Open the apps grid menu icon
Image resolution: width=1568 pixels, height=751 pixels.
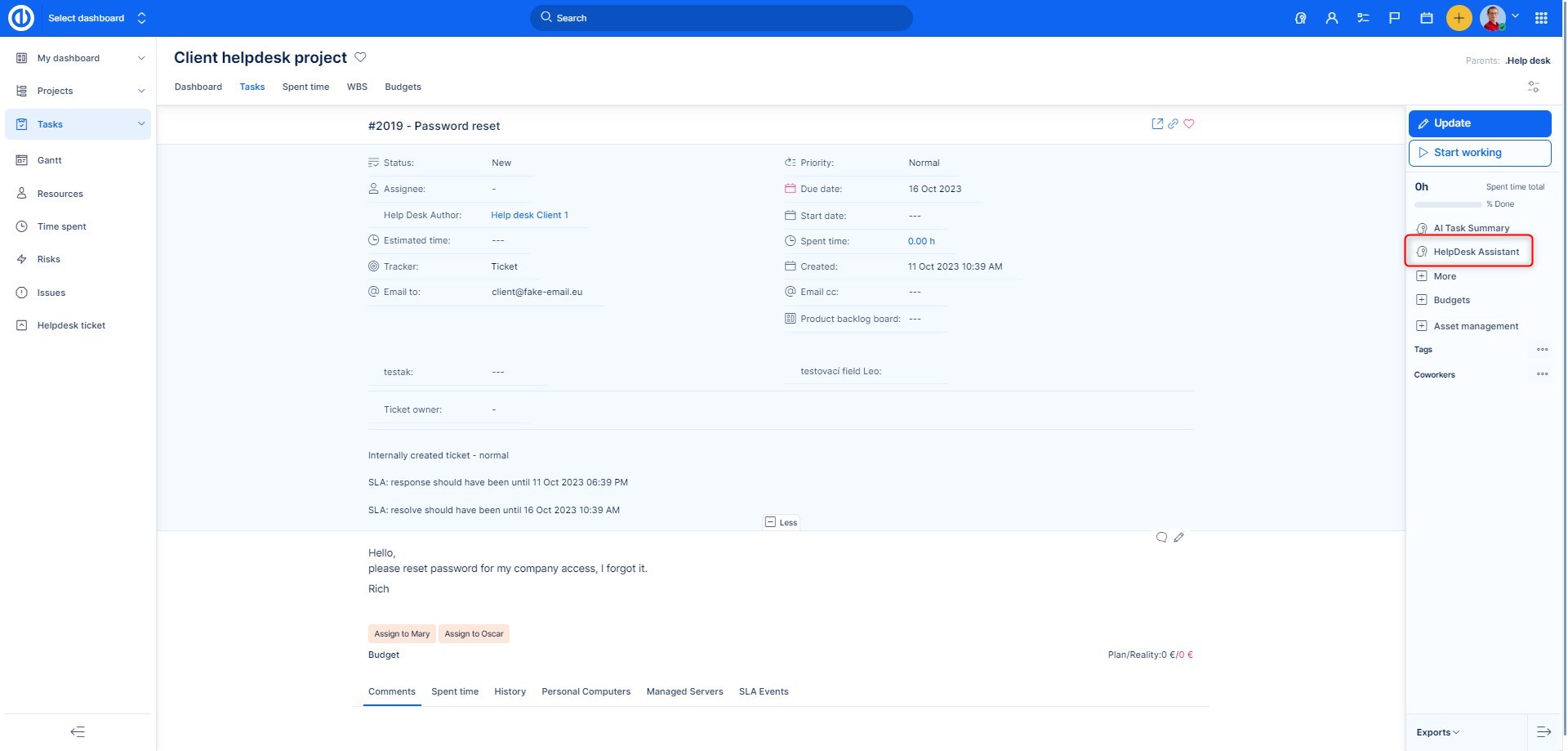tap(1541, 18)
